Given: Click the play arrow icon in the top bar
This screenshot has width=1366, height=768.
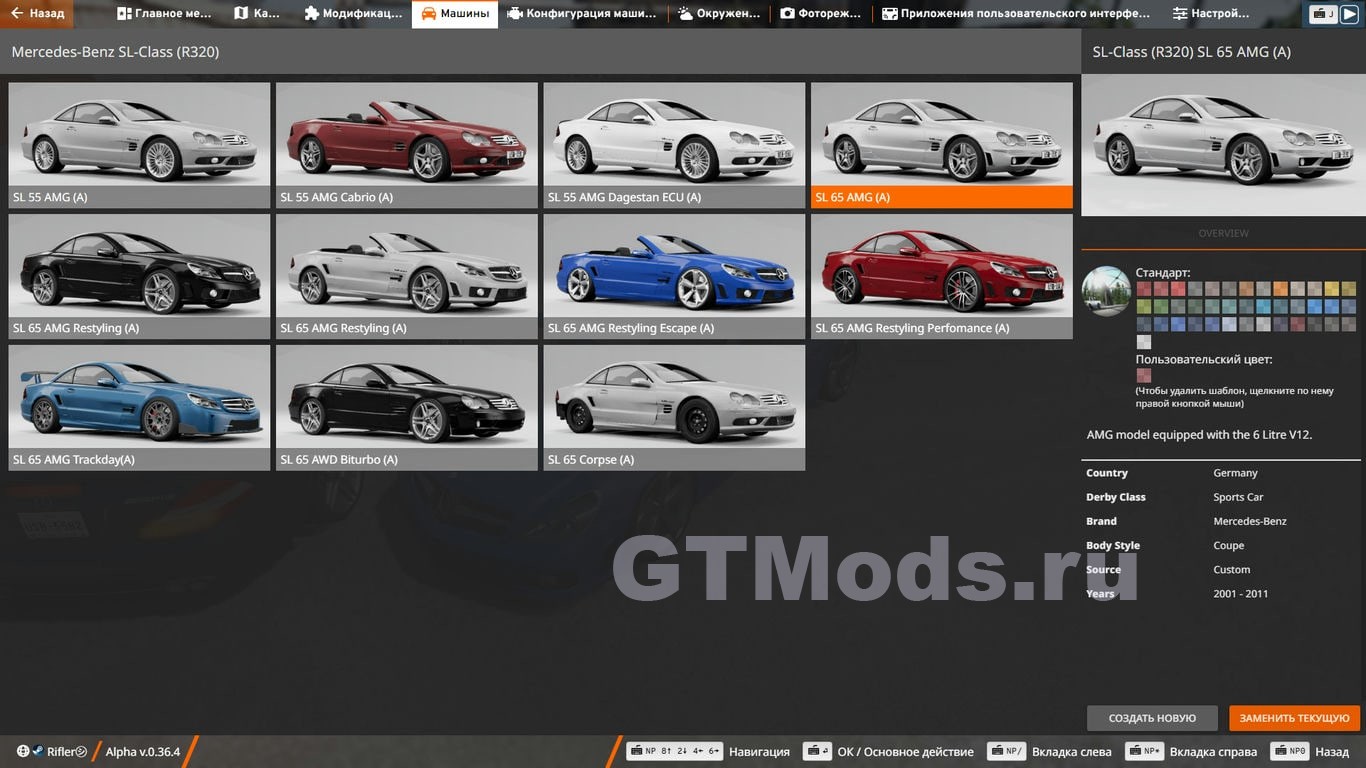Looking at the screenshot, I should 1349,14.
